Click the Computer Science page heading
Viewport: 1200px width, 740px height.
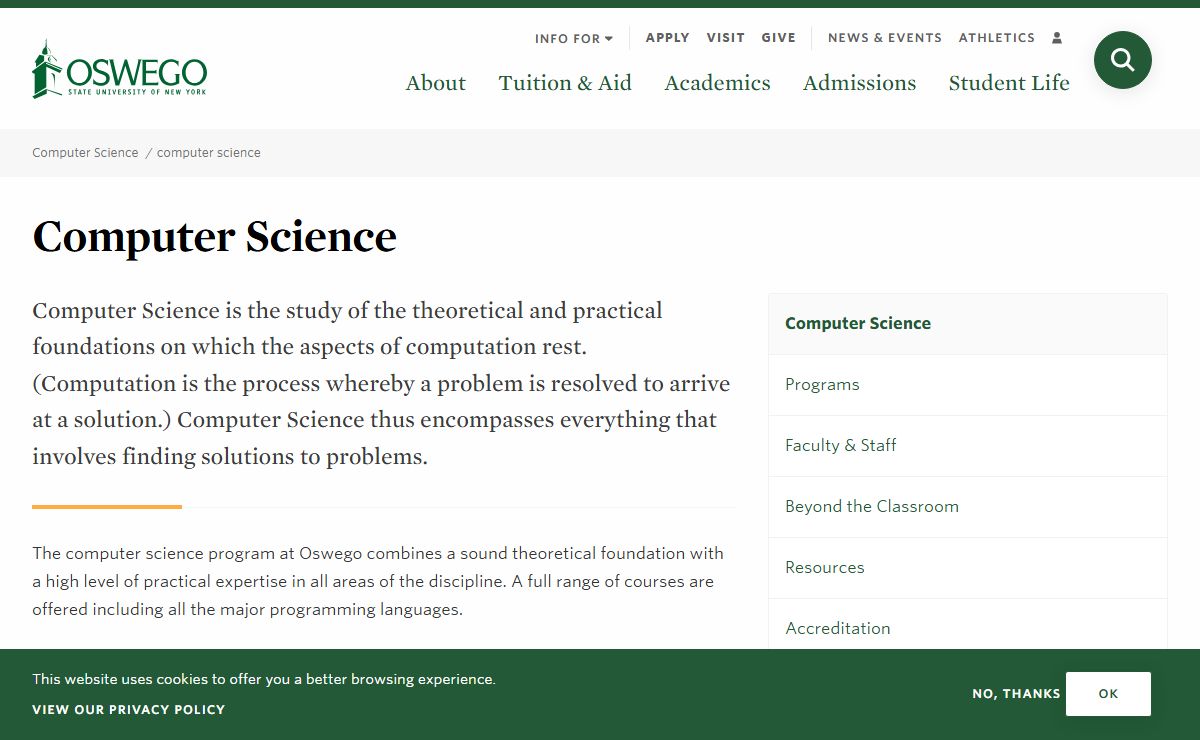pyautogui.click(x=214, y=237)
